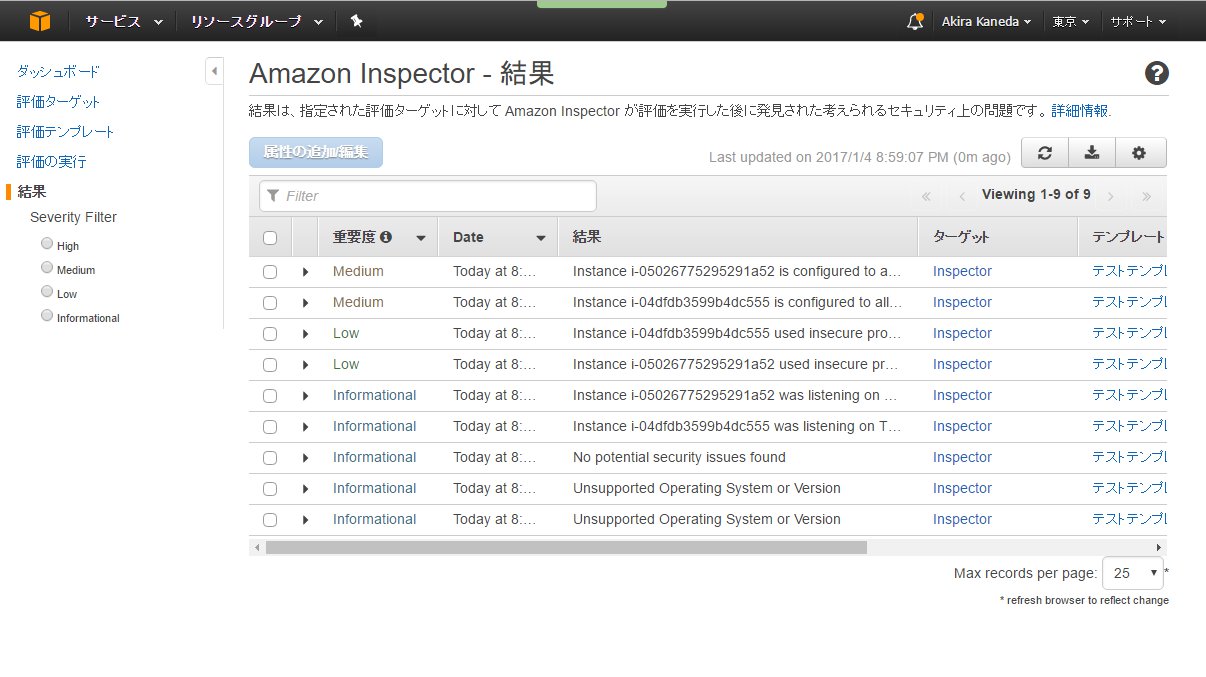The image size is (1206, 677).
Task: Check the select-all findings checkbox
Action: pyautogui.click(x=269, y=236)
